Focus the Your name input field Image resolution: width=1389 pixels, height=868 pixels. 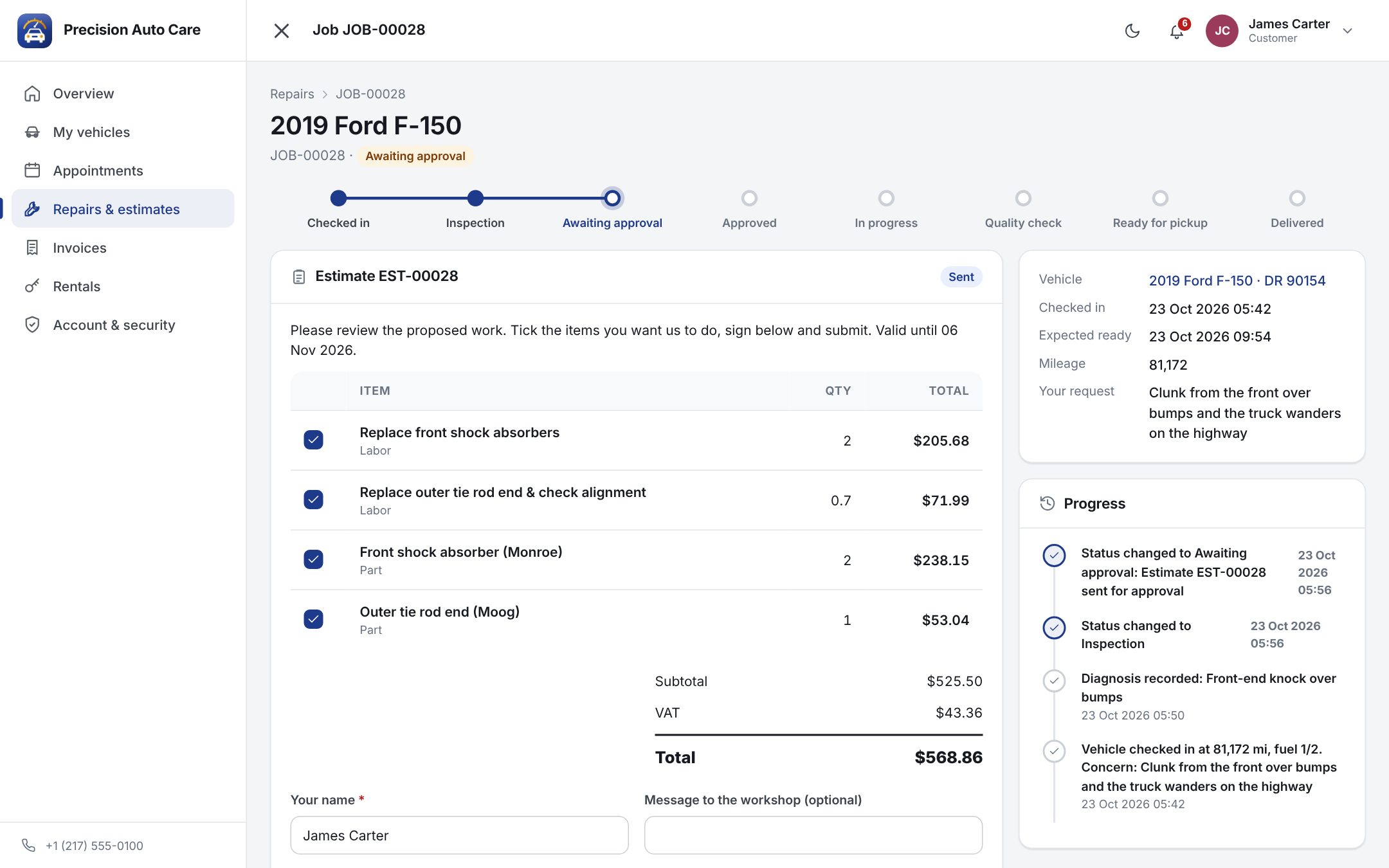click(459, 835)
